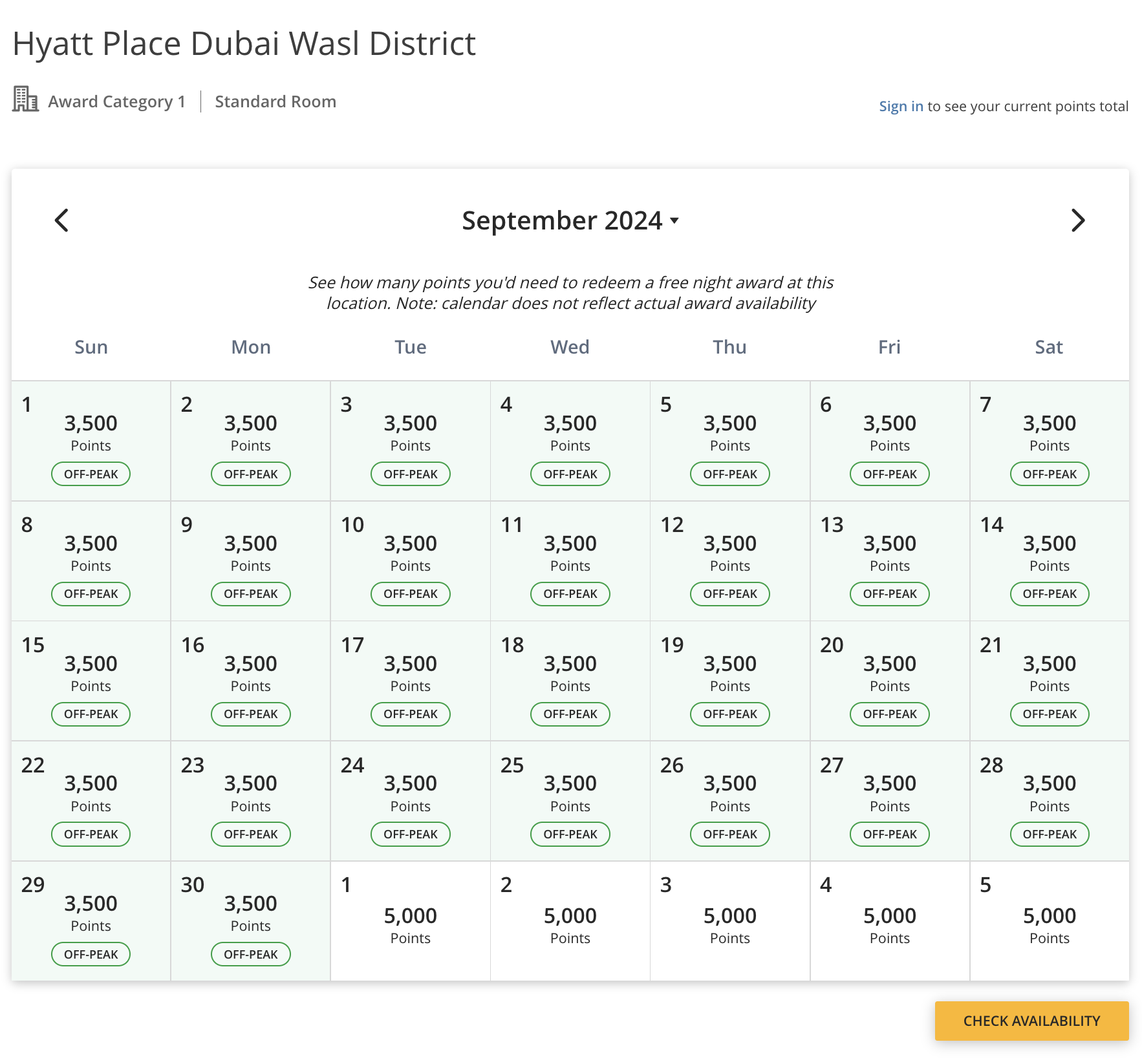Image resolution: width=1142 pixels, height=1064 pixels.
Task: Pick Saturday September 21
Action: point(1050,681)
